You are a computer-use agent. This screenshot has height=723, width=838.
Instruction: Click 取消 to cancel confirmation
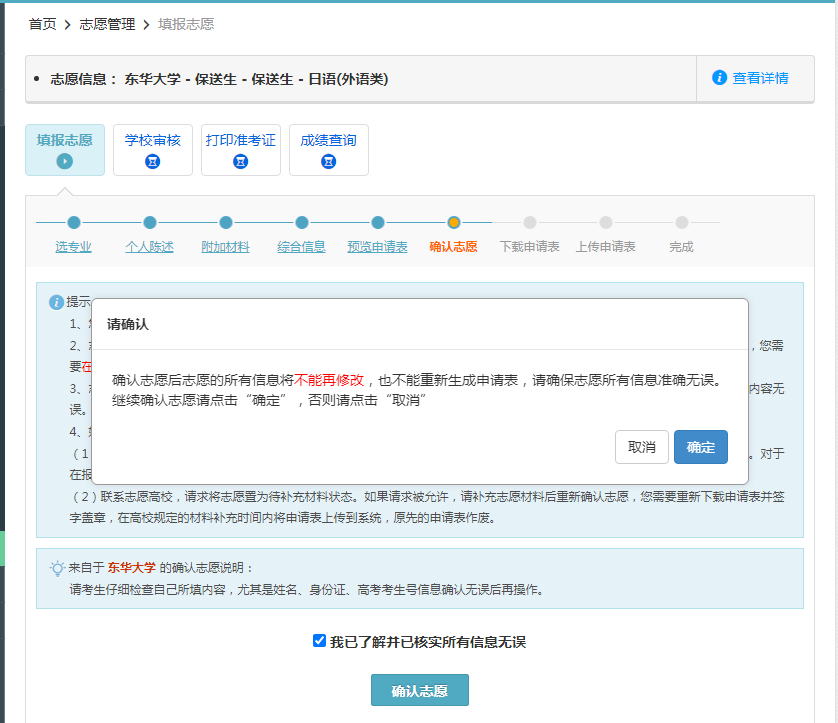641,447
